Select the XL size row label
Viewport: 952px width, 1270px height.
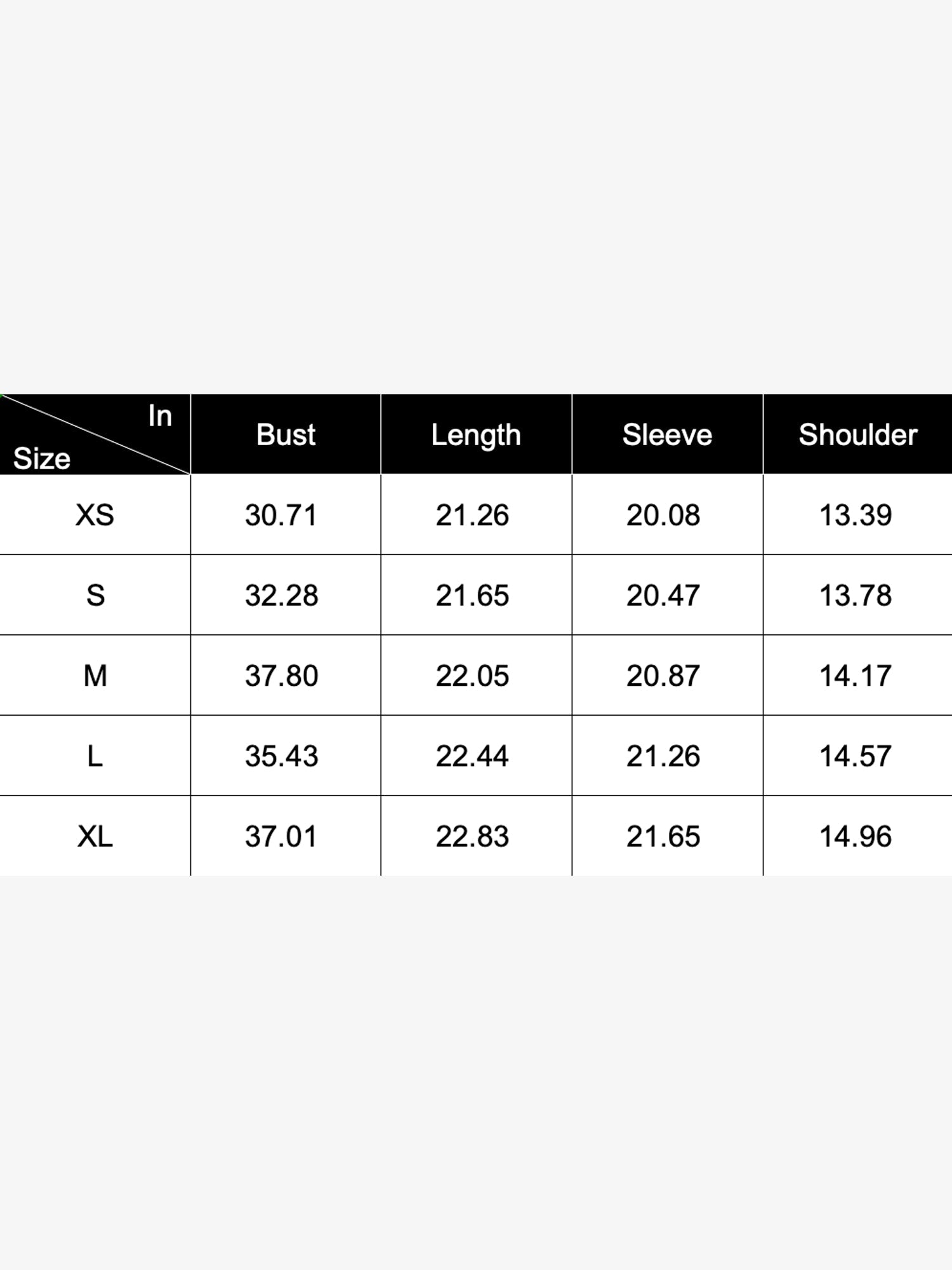tap(95, 836)
